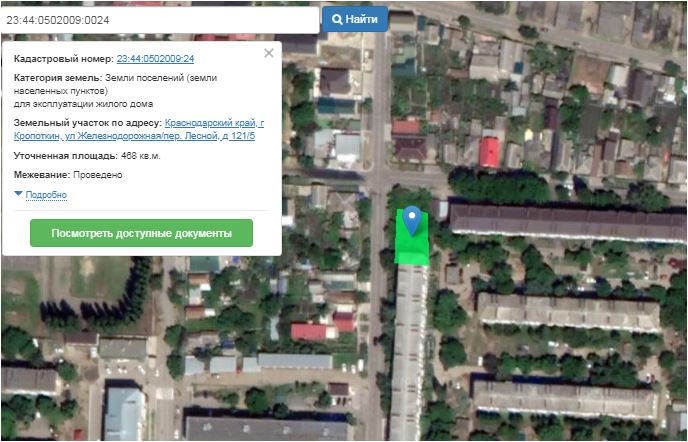Open the Краснодарский край address link
This screenshot has height=442, width=688.
click(139, 129)
